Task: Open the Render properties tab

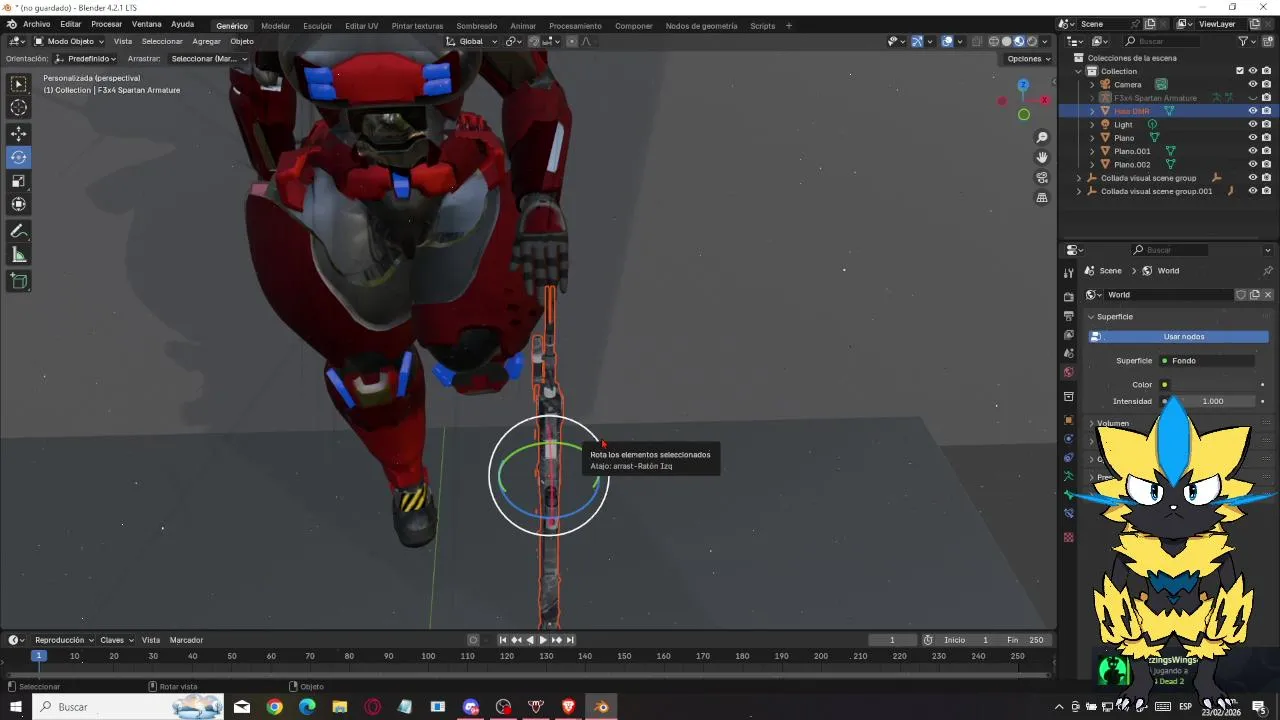Action: coord(1069,297)
